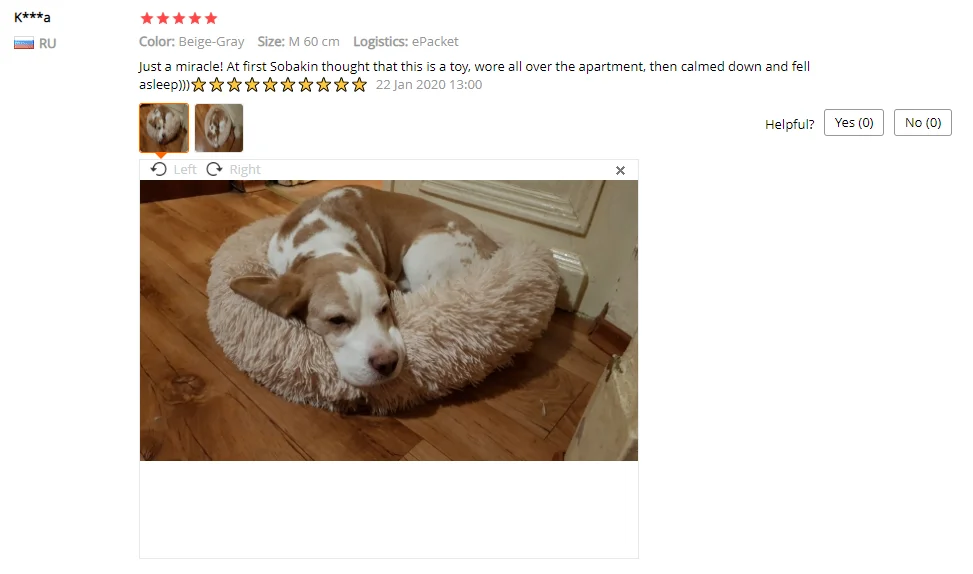Click the review date 22 Jan 2020
This screenshot has width=973, height=574.
tap(429, 85)
